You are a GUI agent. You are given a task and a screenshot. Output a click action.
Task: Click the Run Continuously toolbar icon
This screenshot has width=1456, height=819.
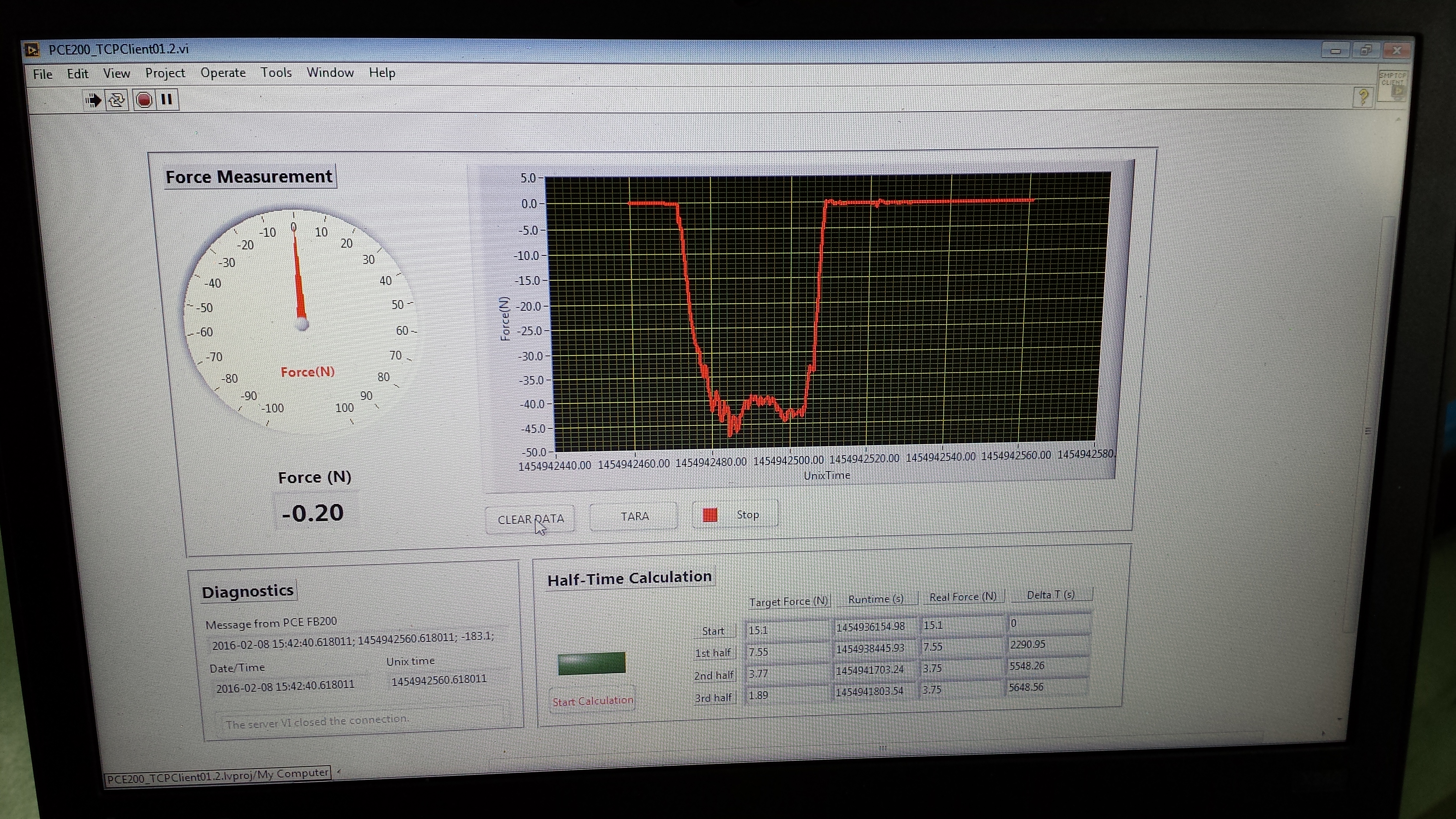click(x=117, y=101)
